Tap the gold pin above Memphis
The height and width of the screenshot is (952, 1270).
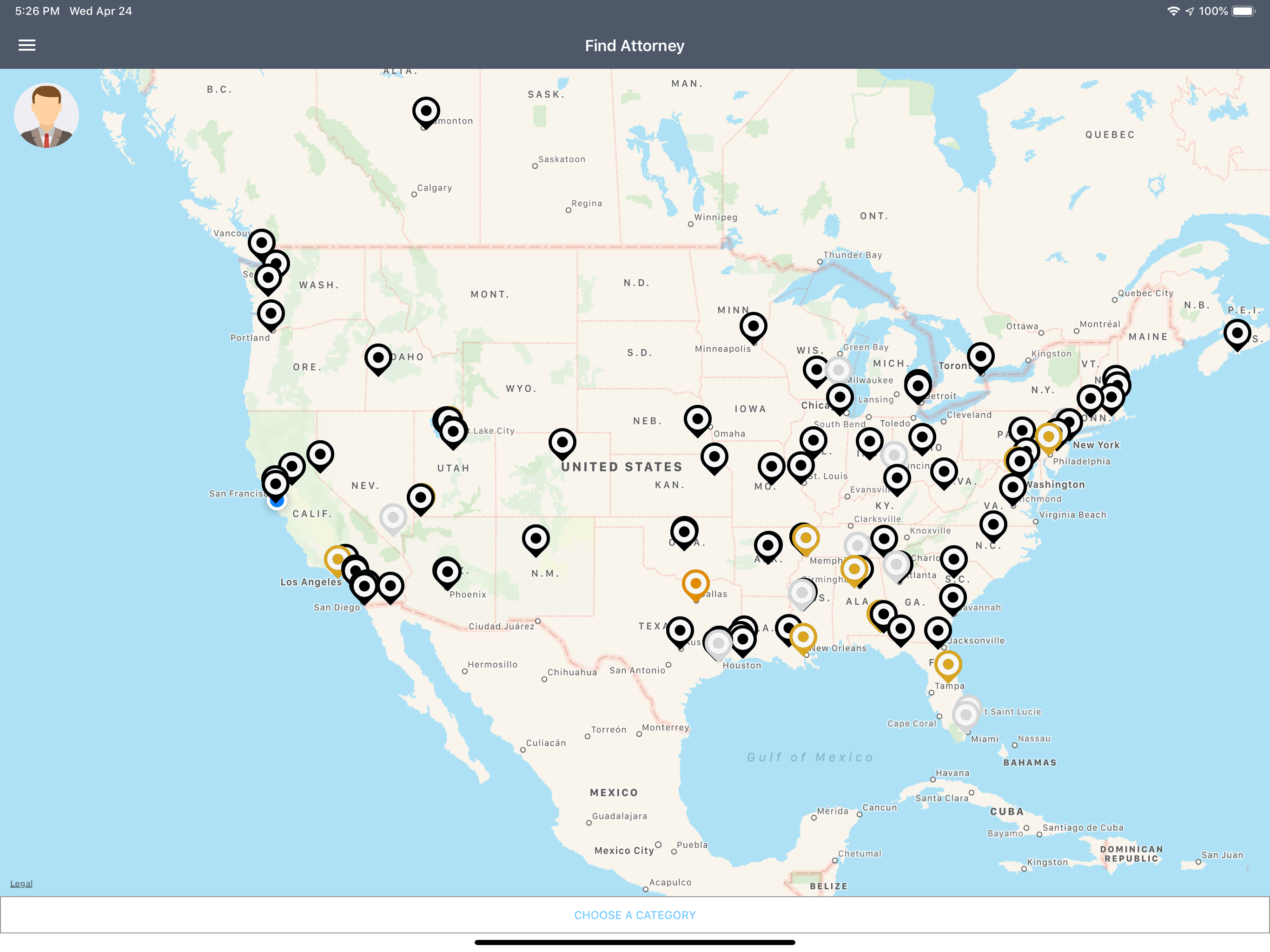click(x=806, y=539)
